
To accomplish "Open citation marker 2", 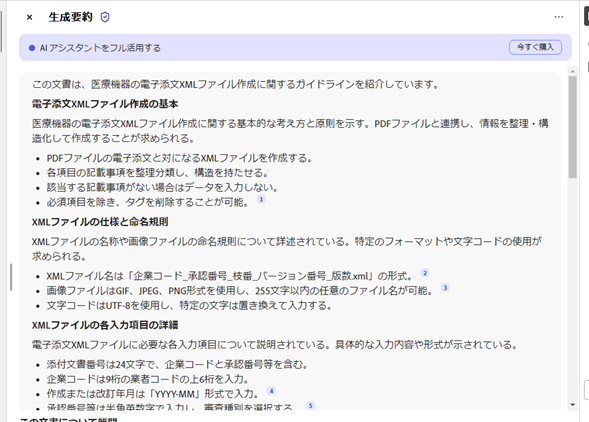I will pyautogui.click(x=425, y=273).
